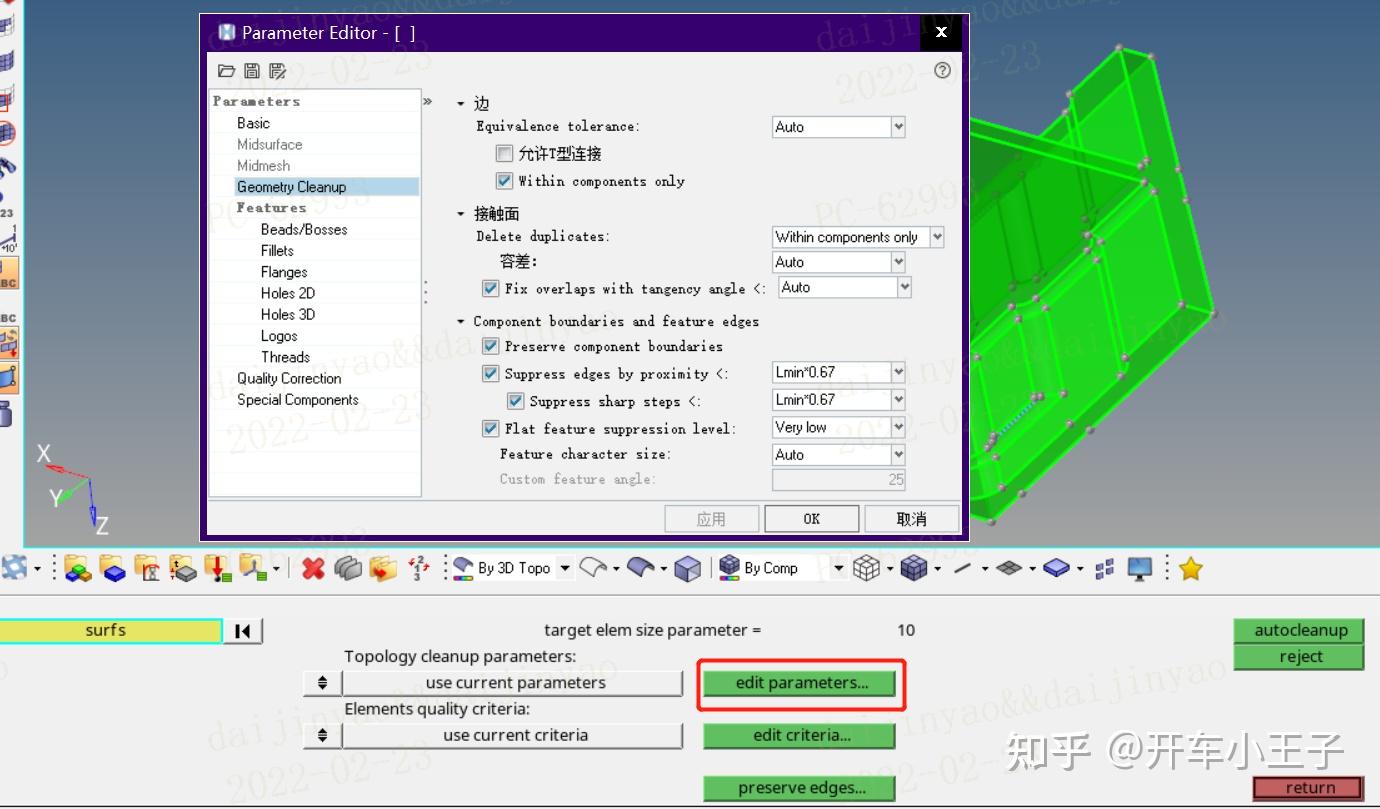Screen dimensions: 1380x809
Task: Click the use current parameters selector
Action: pos(514,683)
